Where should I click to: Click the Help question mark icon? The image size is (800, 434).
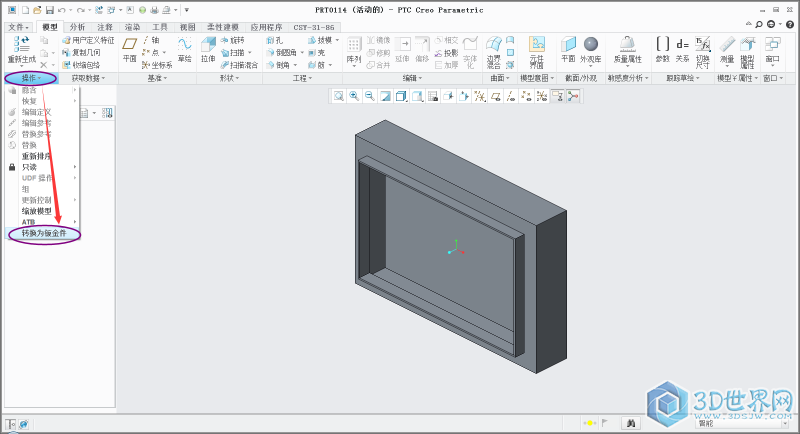coord(789,24)
